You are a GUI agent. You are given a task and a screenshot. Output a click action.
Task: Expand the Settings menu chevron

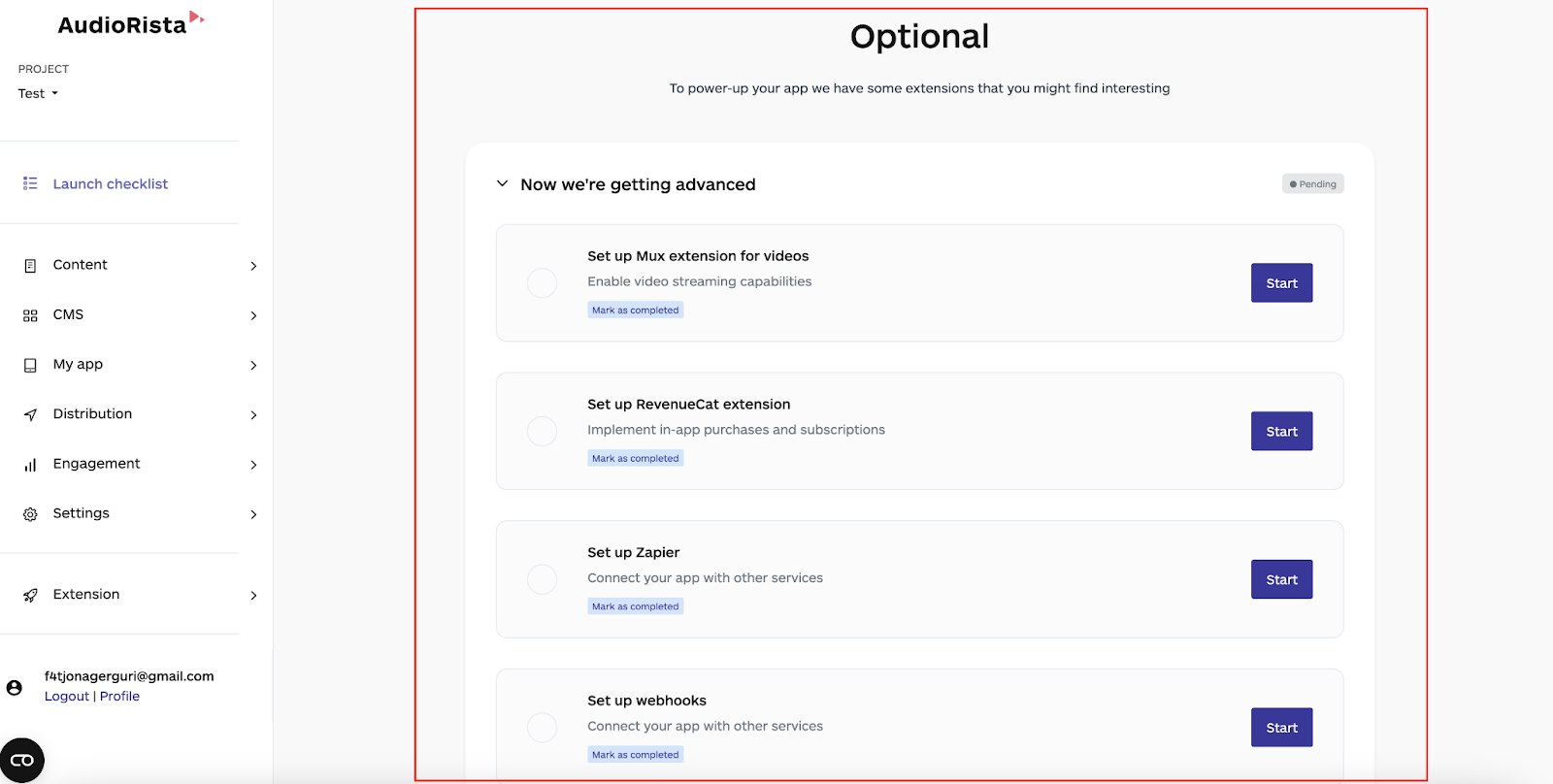click(x=253, y=514)
